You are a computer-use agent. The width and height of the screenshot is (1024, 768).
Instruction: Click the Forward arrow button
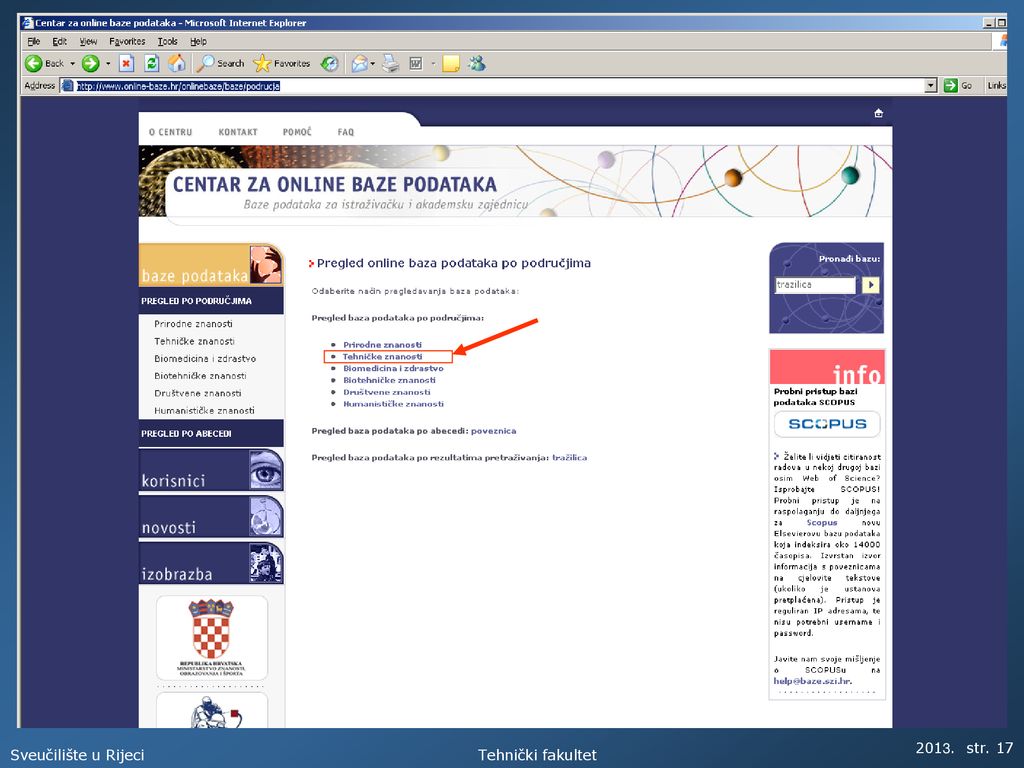click(x=91, y=63)
